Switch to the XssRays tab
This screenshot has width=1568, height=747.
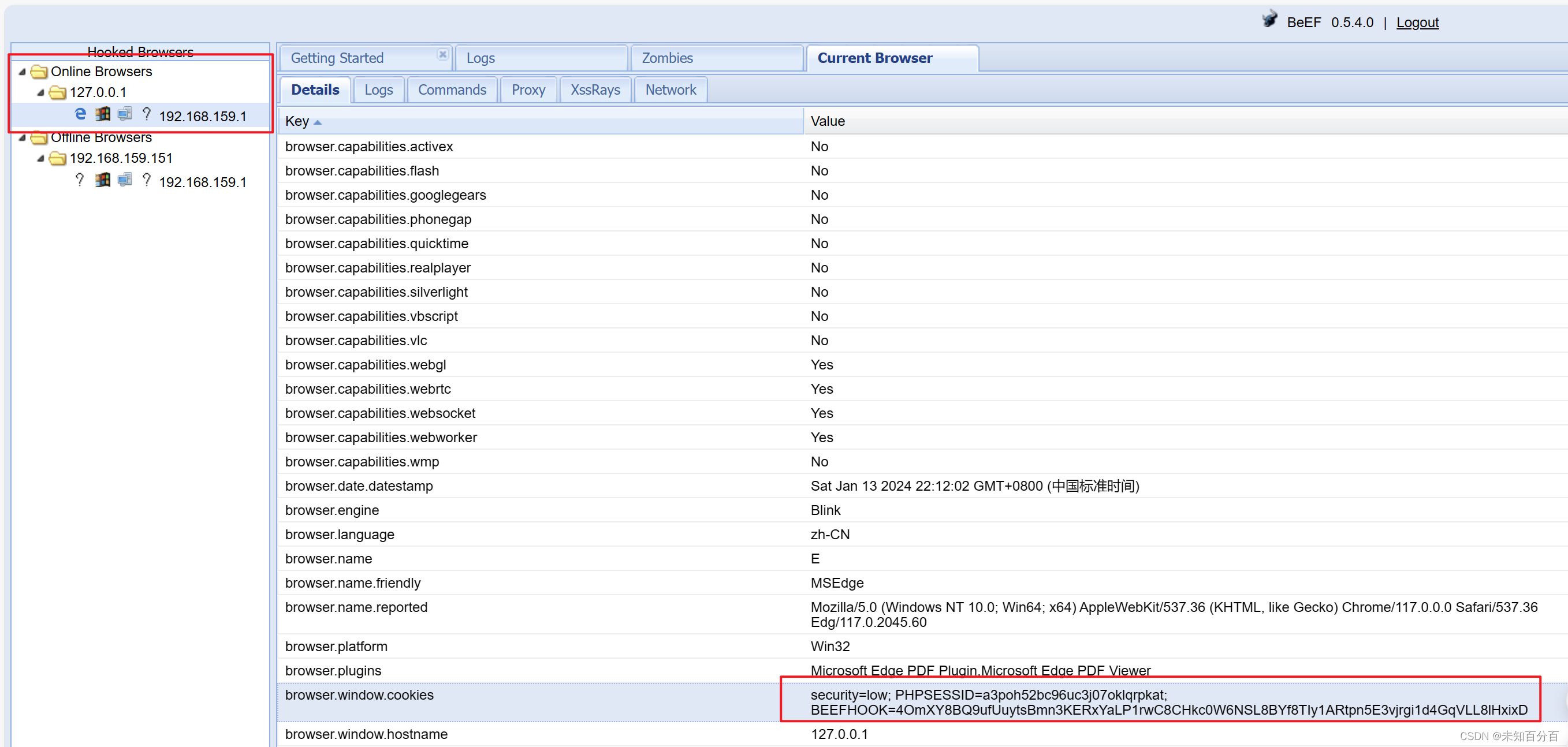pos(593,89)
